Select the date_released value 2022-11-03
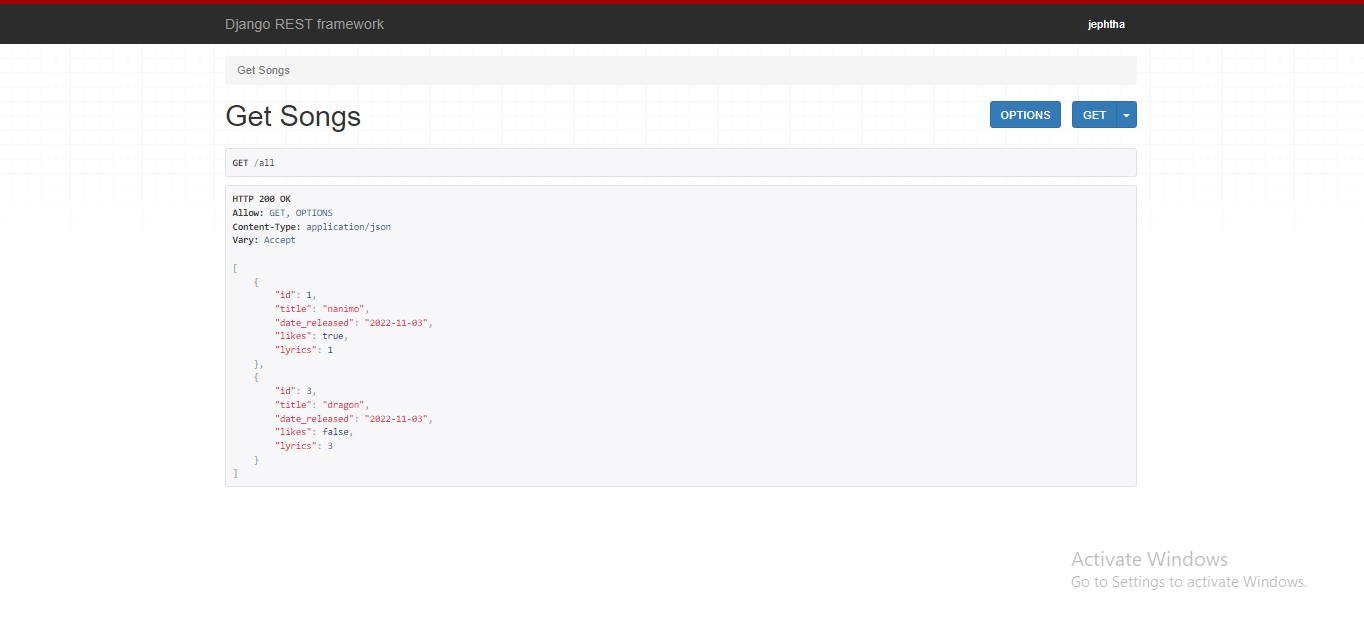Viewport: 1364px width, 625px height. pos(398,322)
